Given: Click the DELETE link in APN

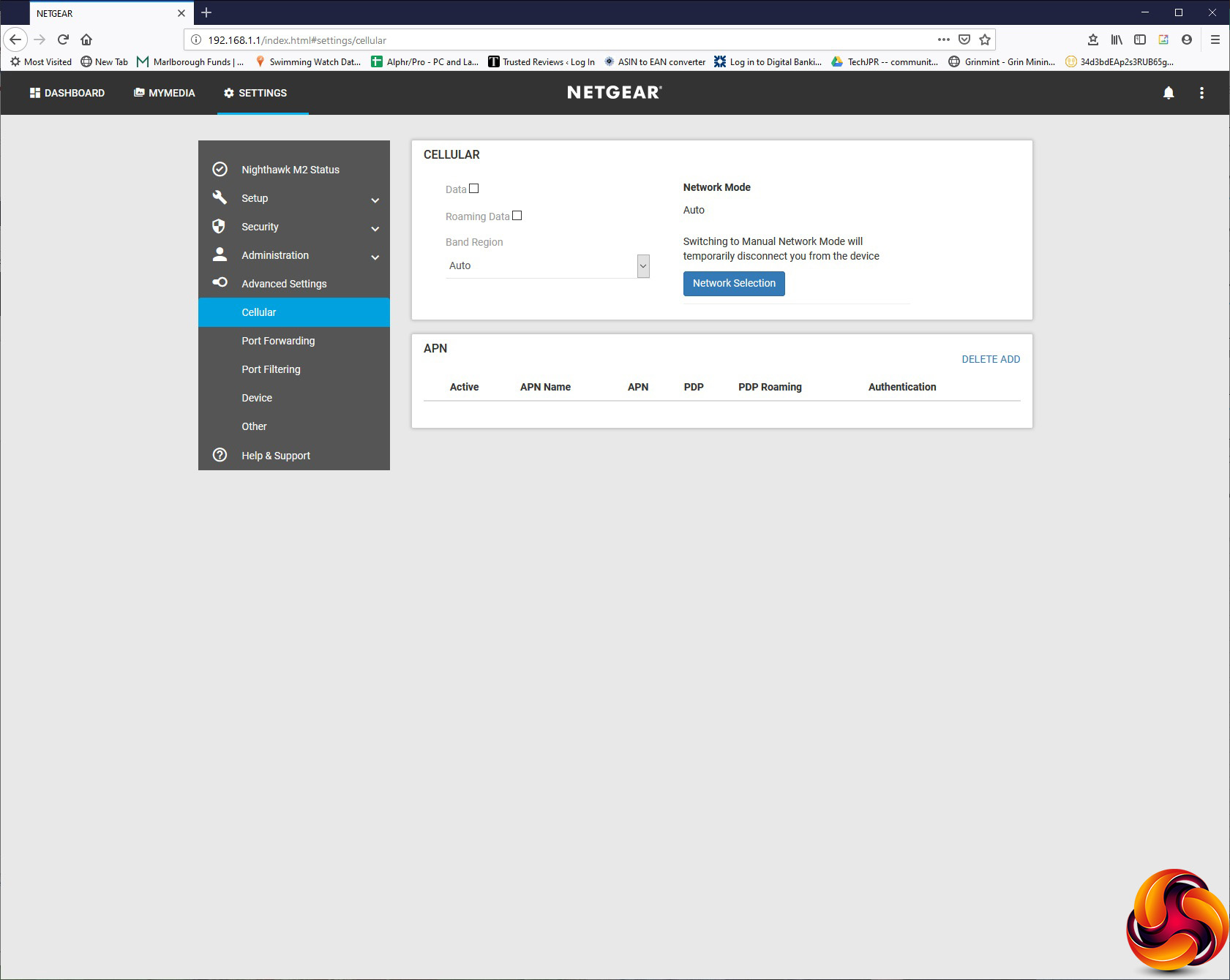Looking at the screenshot, I should (x=979, y=359).
